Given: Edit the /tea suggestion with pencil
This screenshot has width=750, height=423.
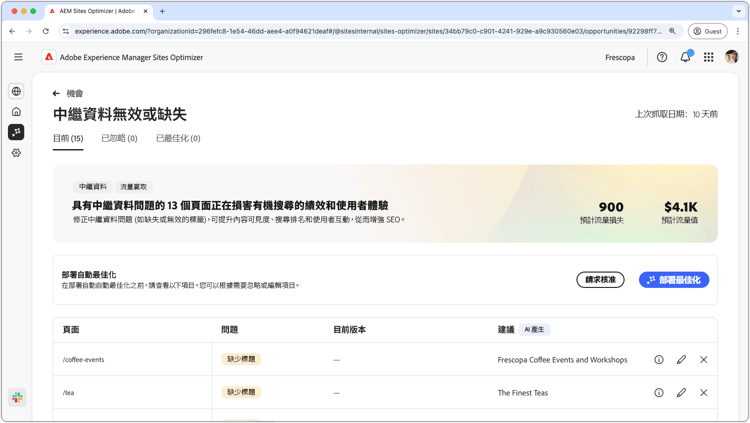Looking at the screenshot, I should (x=682, y=392).
